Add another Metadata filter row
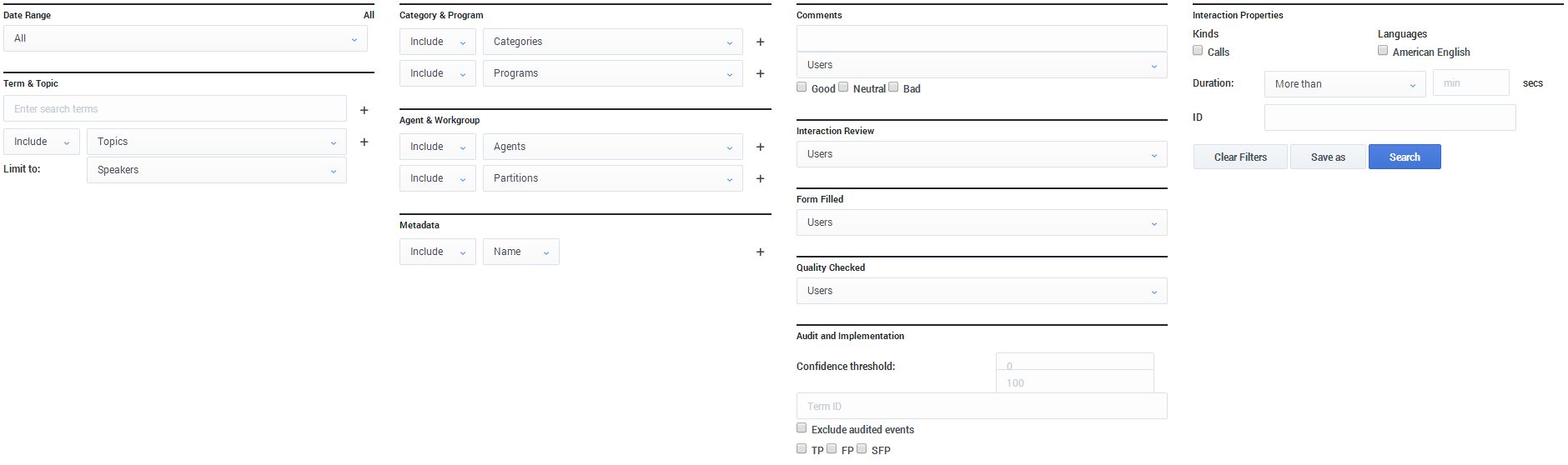This screenshot has height=465, width=1568. (760, 252)
